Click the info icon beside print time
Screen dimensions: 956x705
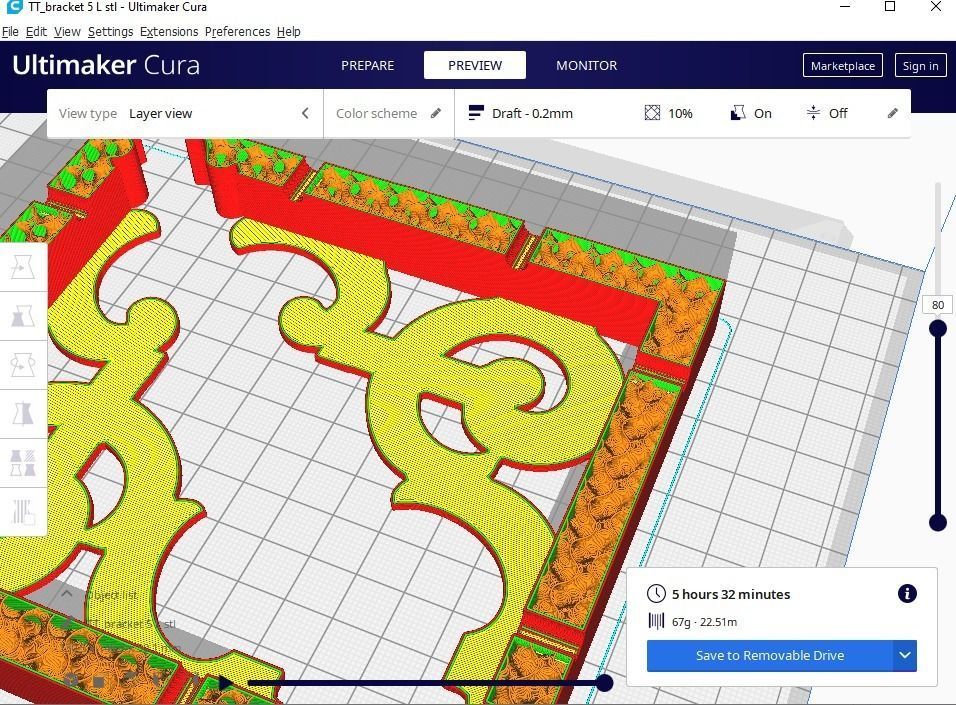(907, 593)
